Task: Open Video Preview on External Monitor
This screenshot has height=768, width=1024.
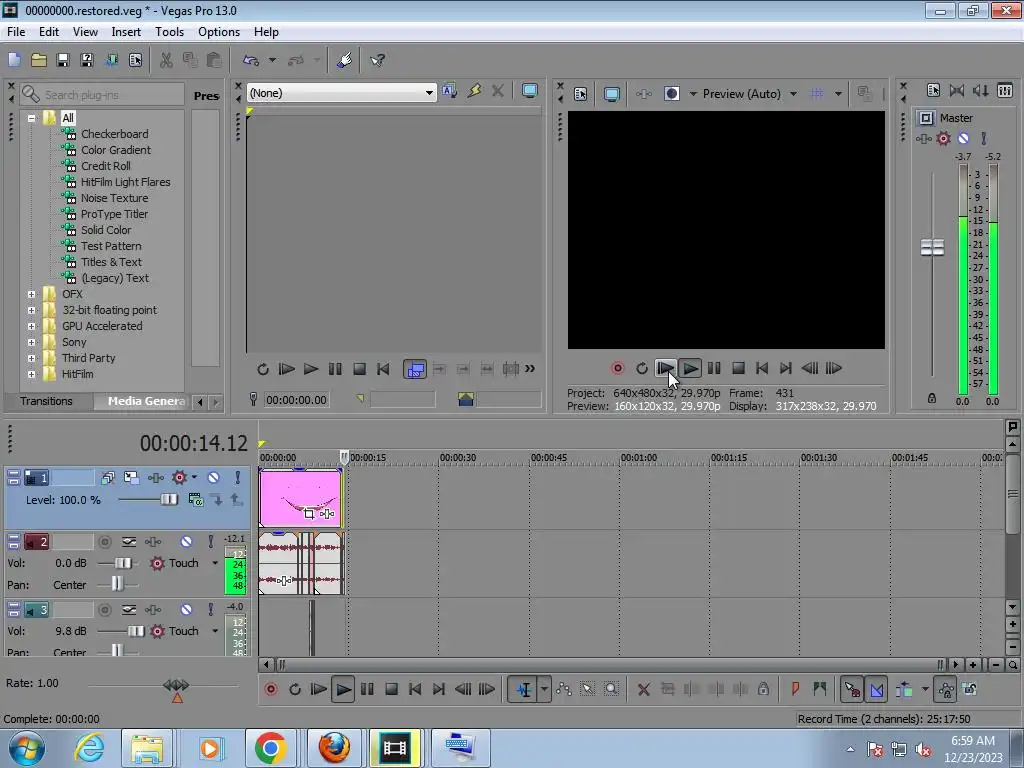Action: click(x=611, y=94)
